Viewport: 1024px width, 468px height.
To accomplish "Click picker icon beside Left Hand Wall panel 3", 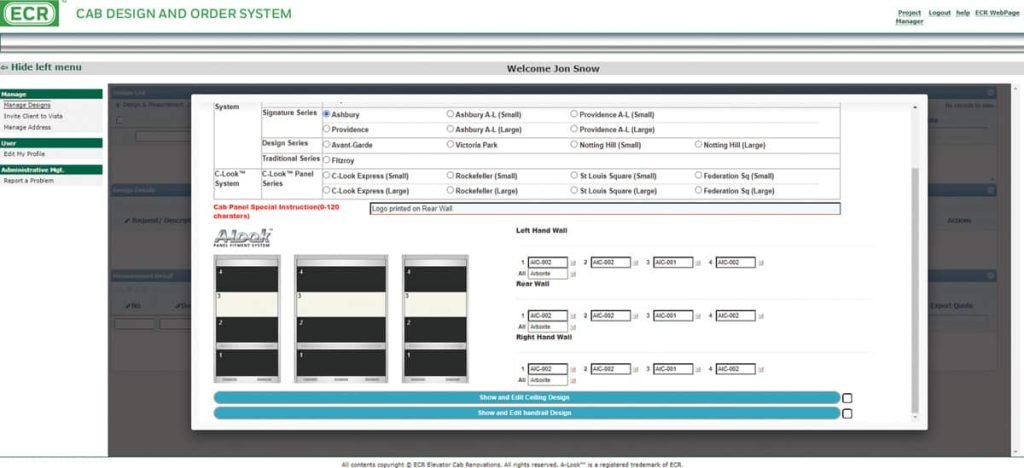I will (699, 263).
